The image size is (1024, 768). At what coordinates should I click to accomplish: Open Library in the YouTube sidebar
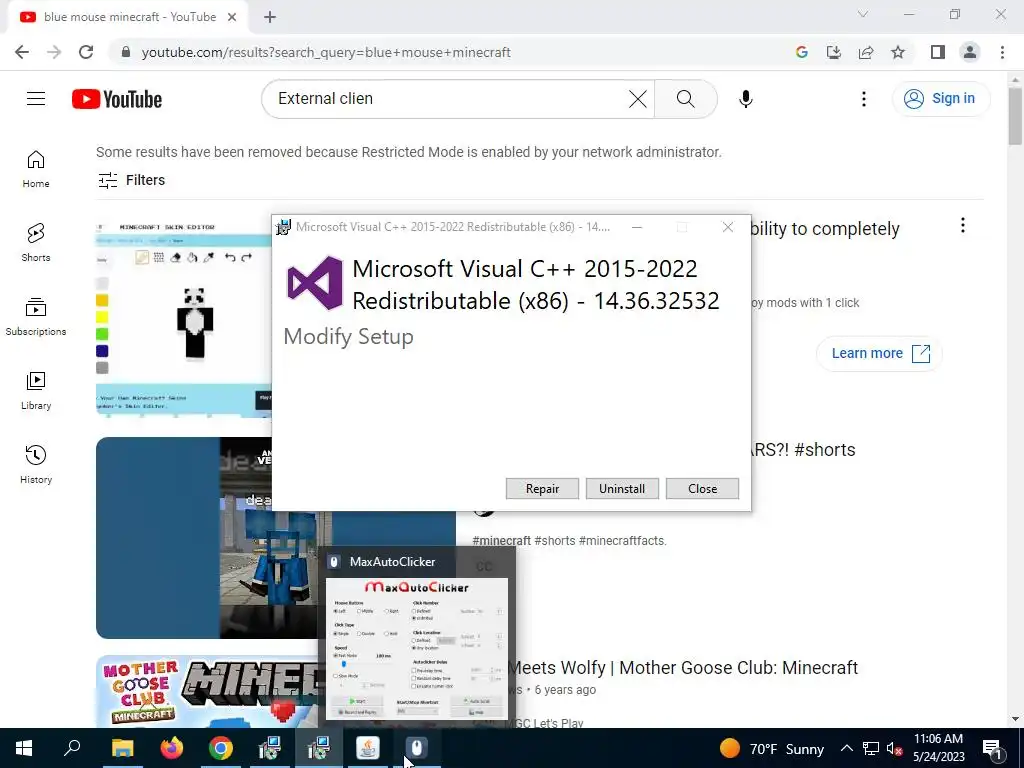(36, 391)
